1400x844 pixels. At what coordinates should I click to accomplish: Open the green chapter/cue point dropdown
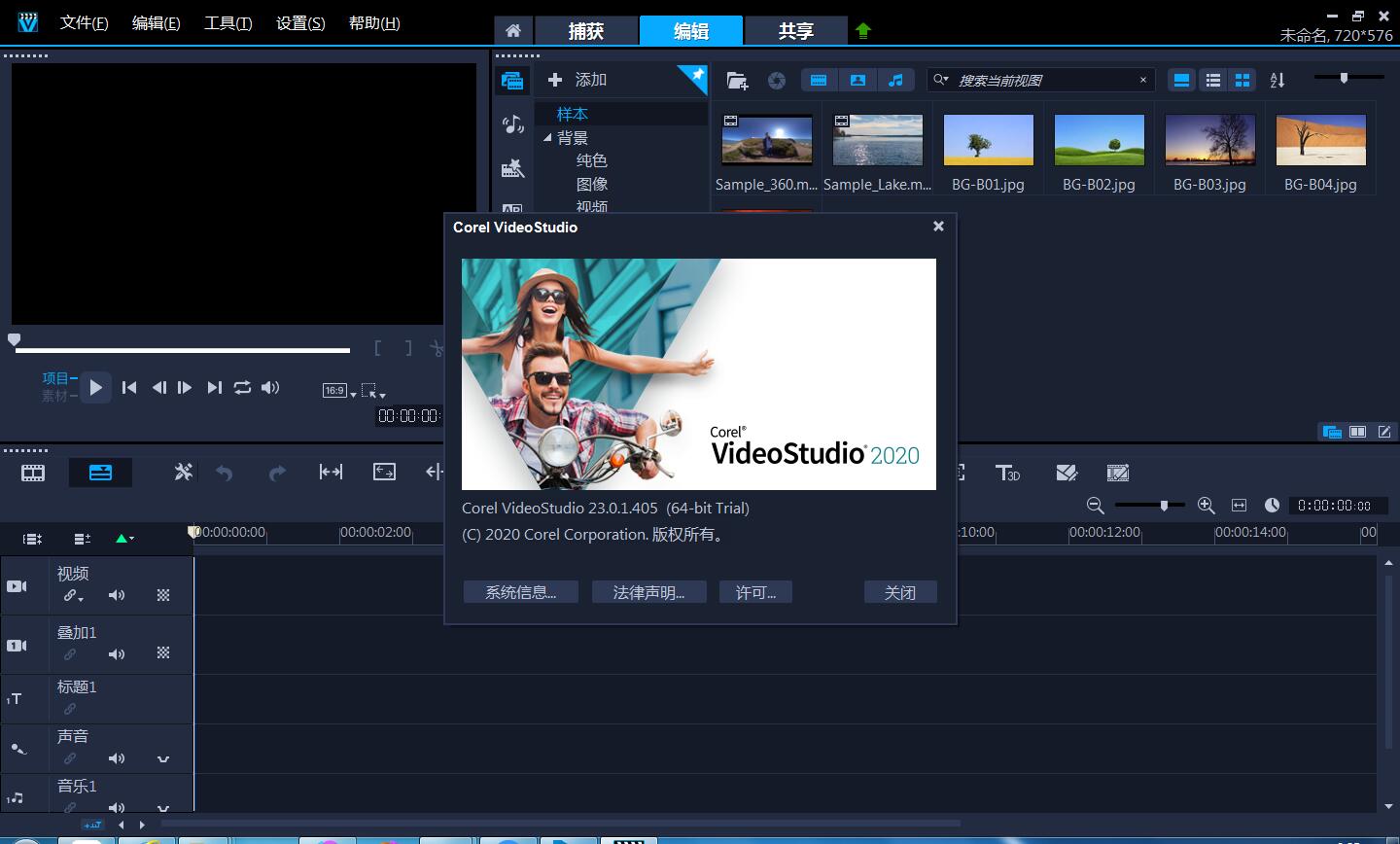click(x=124, y=539)
